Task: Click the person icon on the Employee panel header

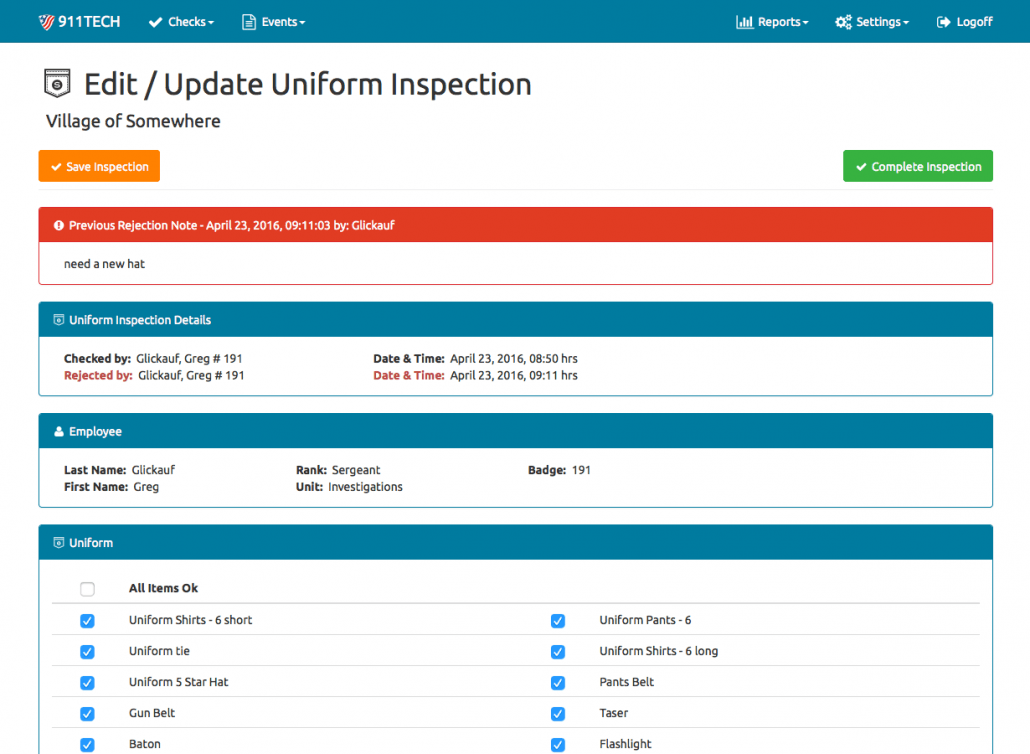Action: click(56, 431)
